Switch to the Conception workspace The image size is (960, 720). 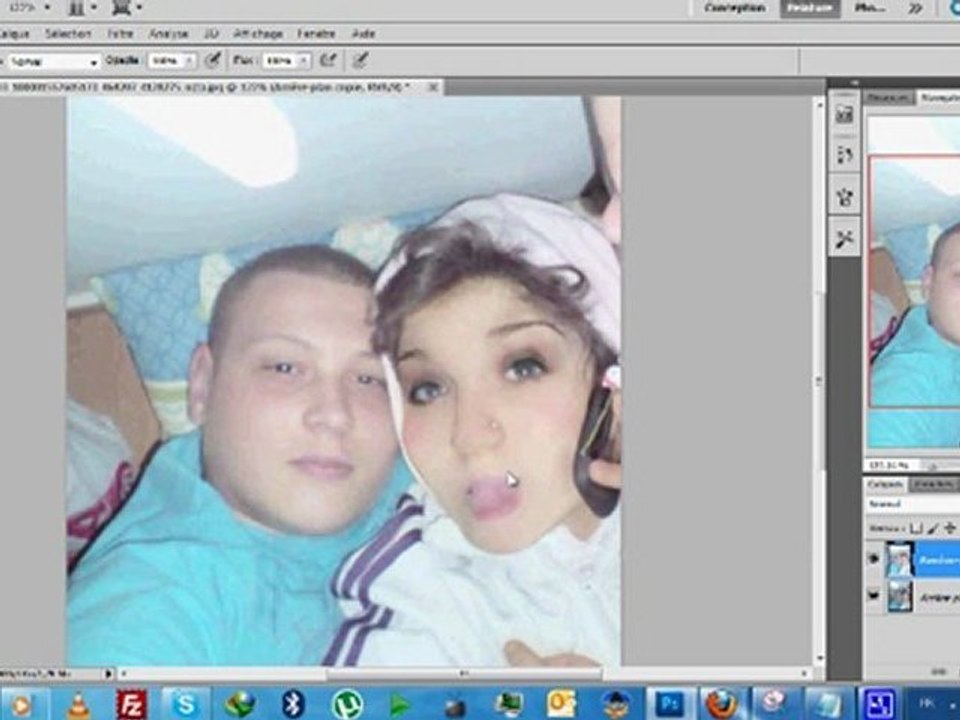click(x=734, y=8)
